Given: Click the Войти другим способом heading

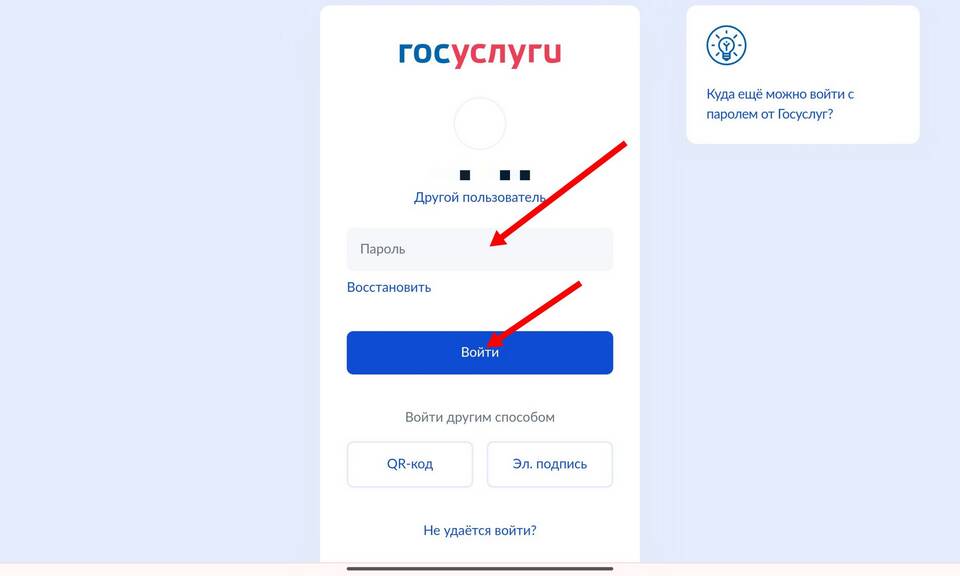Looking at the screenshot, I should (480, 417).
